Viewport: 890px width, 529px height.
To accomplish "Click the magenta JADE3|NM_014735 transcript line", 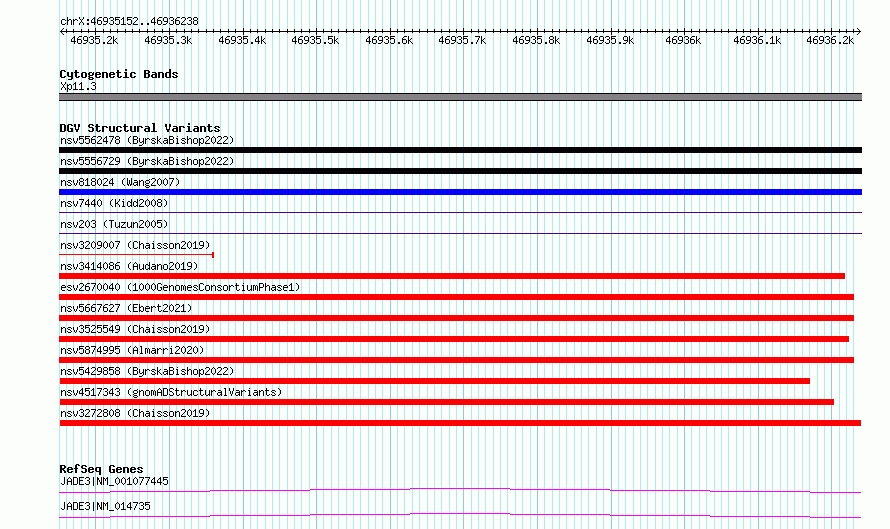I will [460, 515].
